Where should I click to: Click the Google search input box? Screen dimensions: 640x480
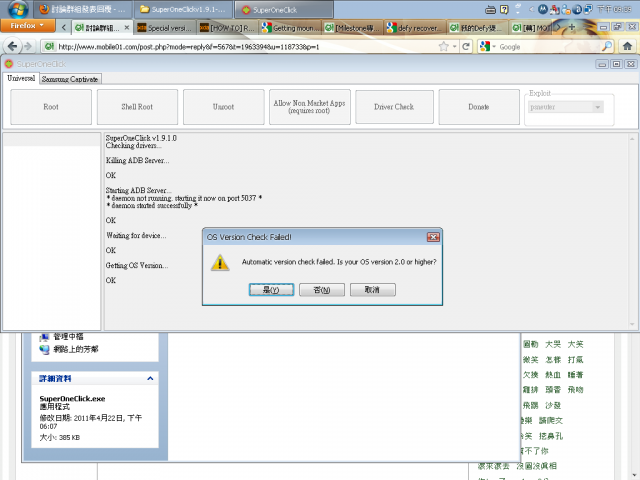tap(549, 47)
